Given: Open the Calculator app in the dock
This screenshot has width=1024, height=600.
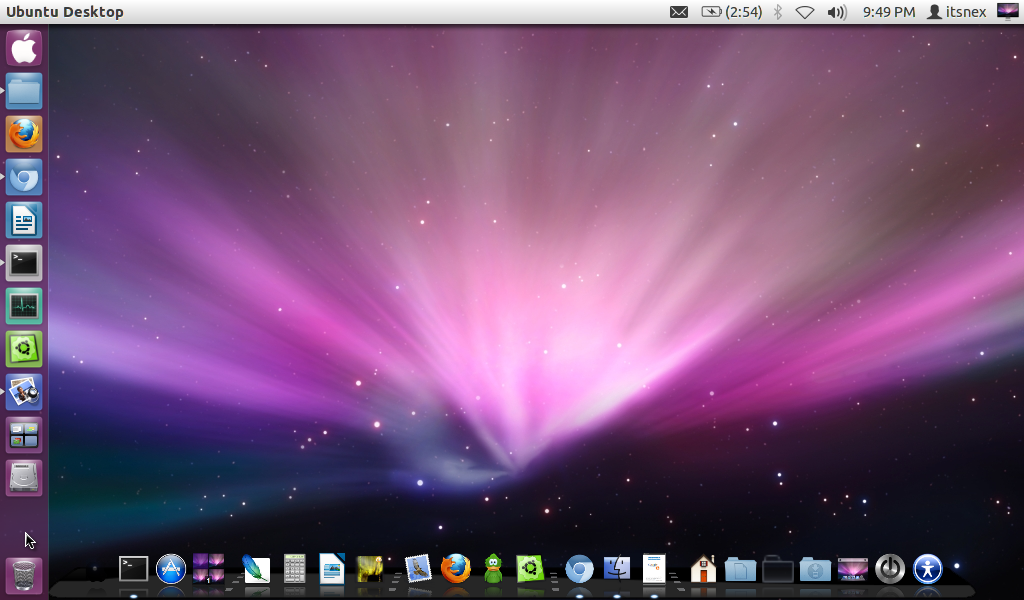Looking at the screenshot, I should pos(293,570).
